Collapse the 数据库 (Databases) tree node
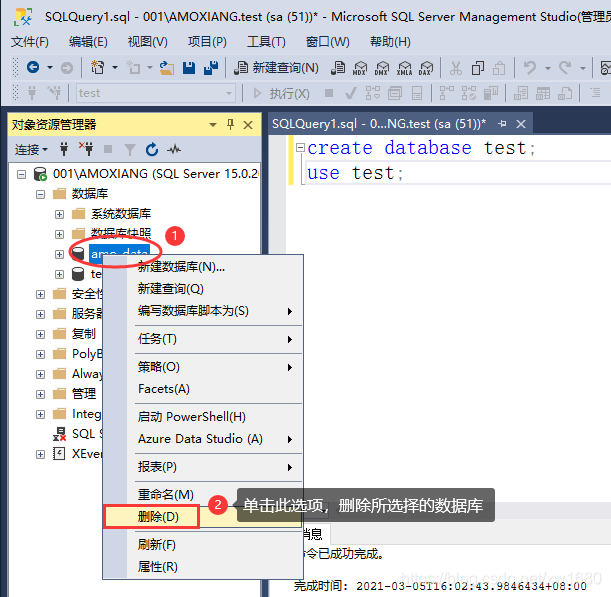 (42, 194)
